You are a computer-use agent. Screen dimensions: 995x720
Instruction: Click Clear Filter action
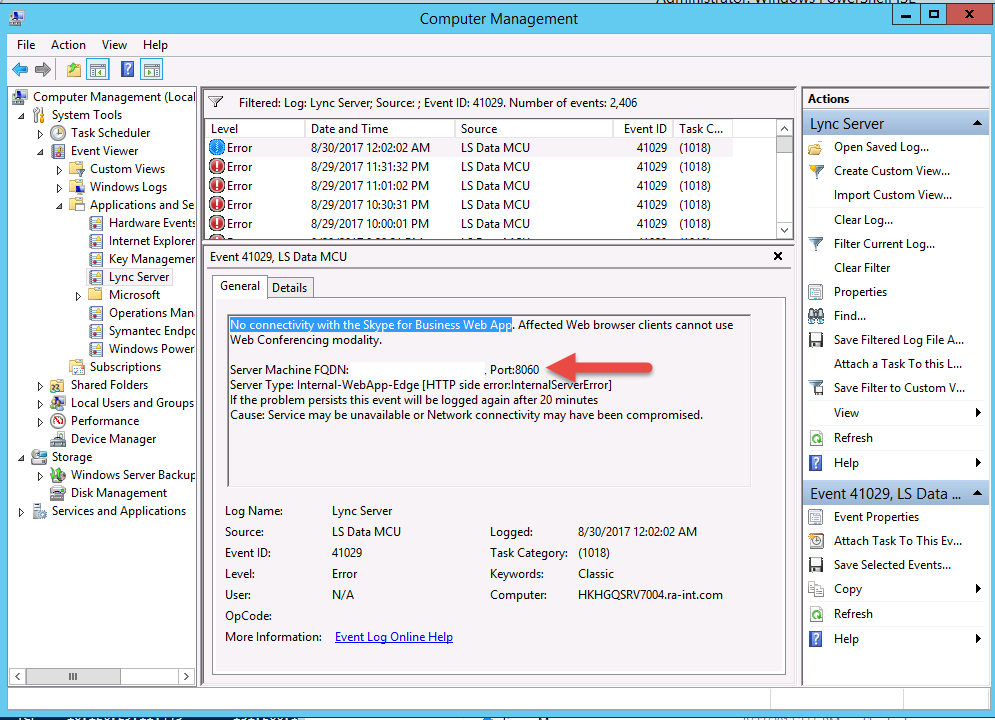[x=862, y=268]
